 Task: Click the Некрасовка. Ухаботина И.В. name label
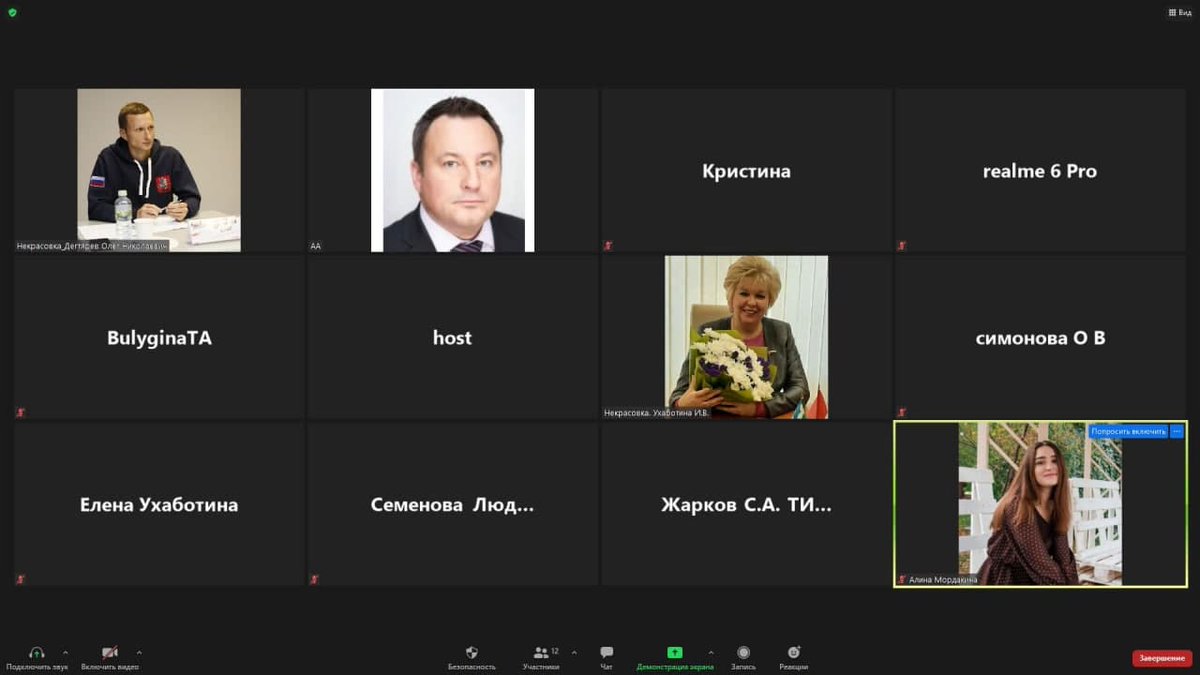(656, 412)
